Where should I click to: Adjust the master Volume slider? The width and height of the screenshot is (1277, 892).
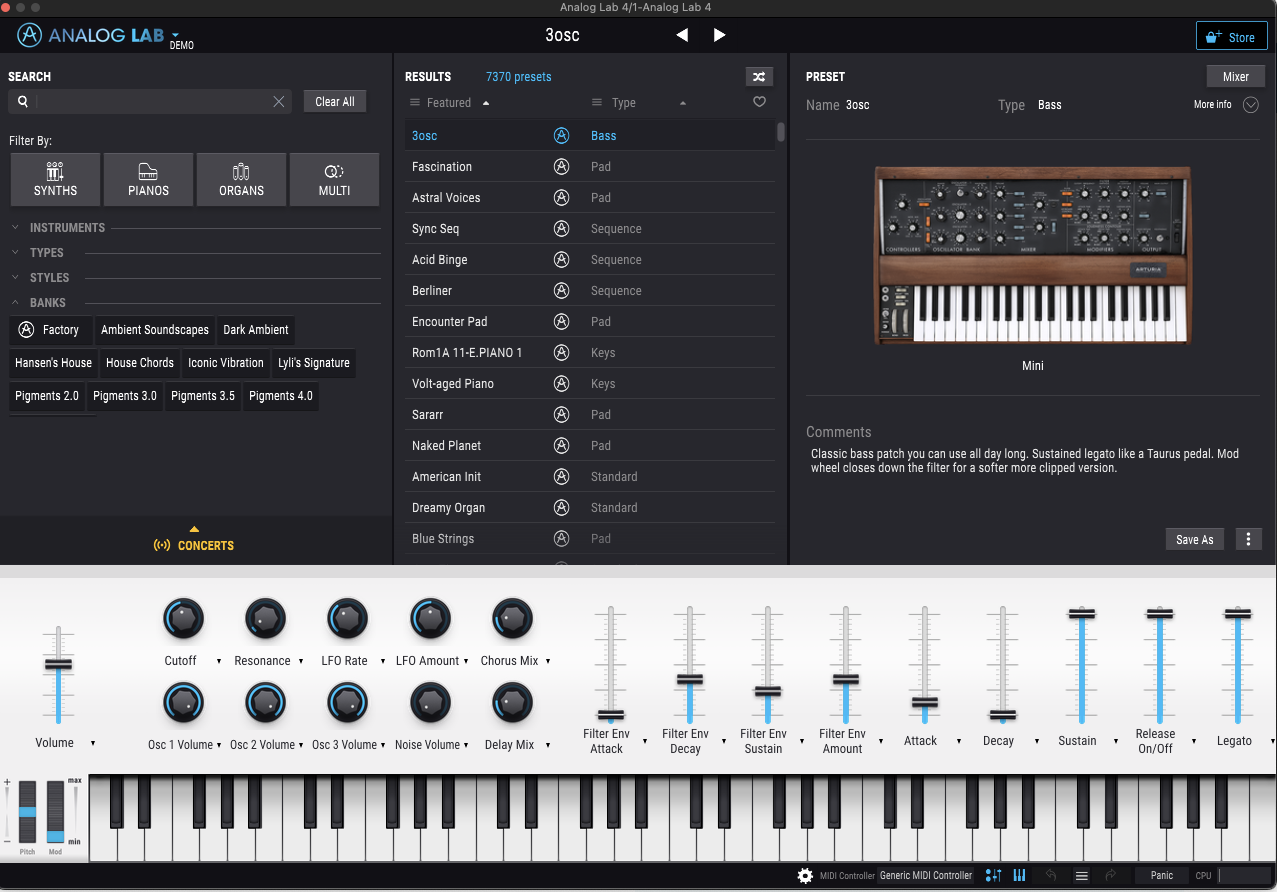click(x=59, y=665)
